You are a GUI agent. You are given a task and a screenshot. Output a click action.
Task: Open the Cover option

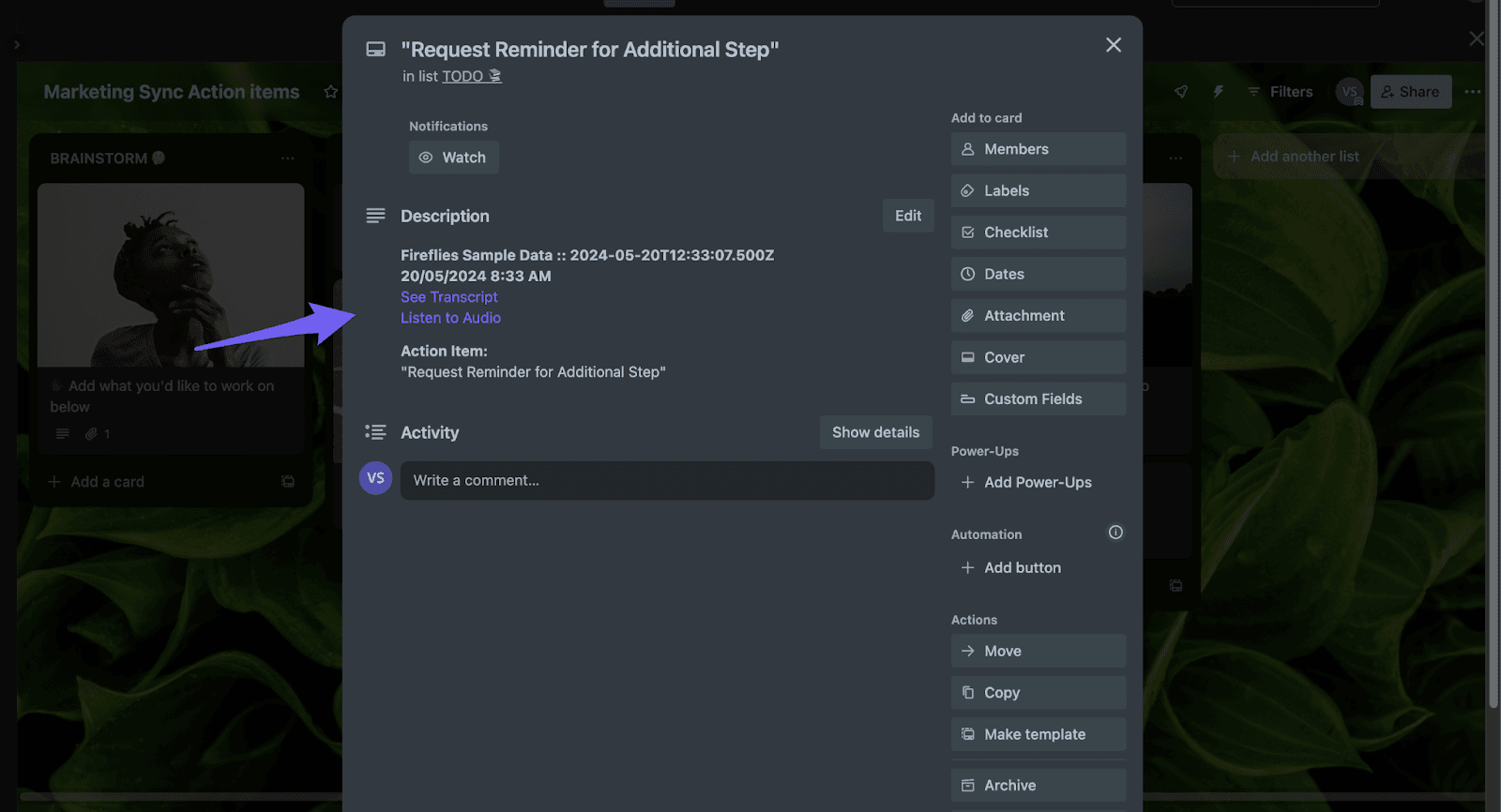tap(1039, 357)
